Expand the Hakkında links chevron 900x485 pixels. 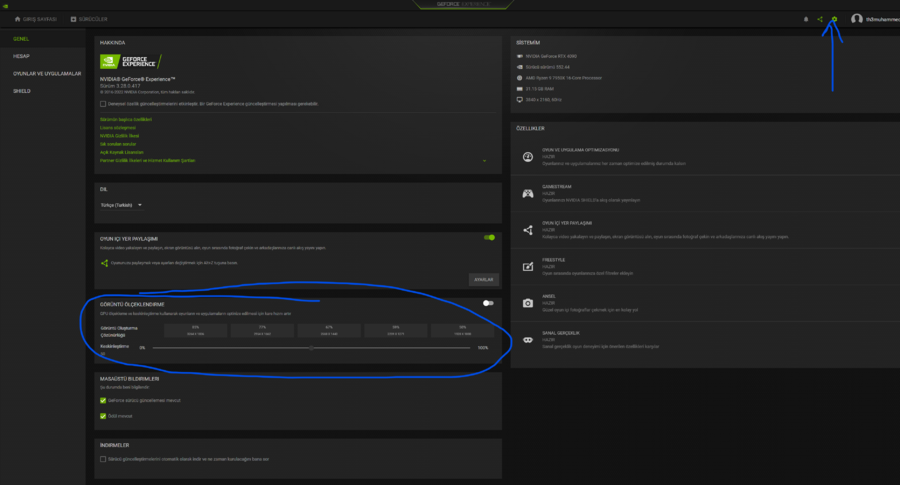pos(484,161)
